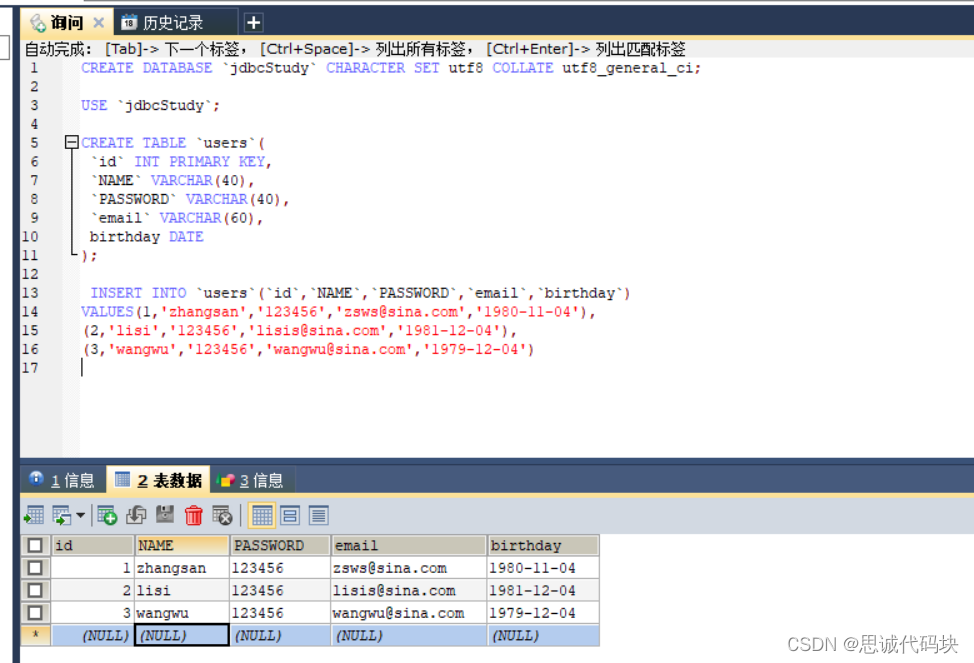Click the USE `jdbcStudy` statement line
This screenshot has height=663, width=974.
(x=150, y=106)
